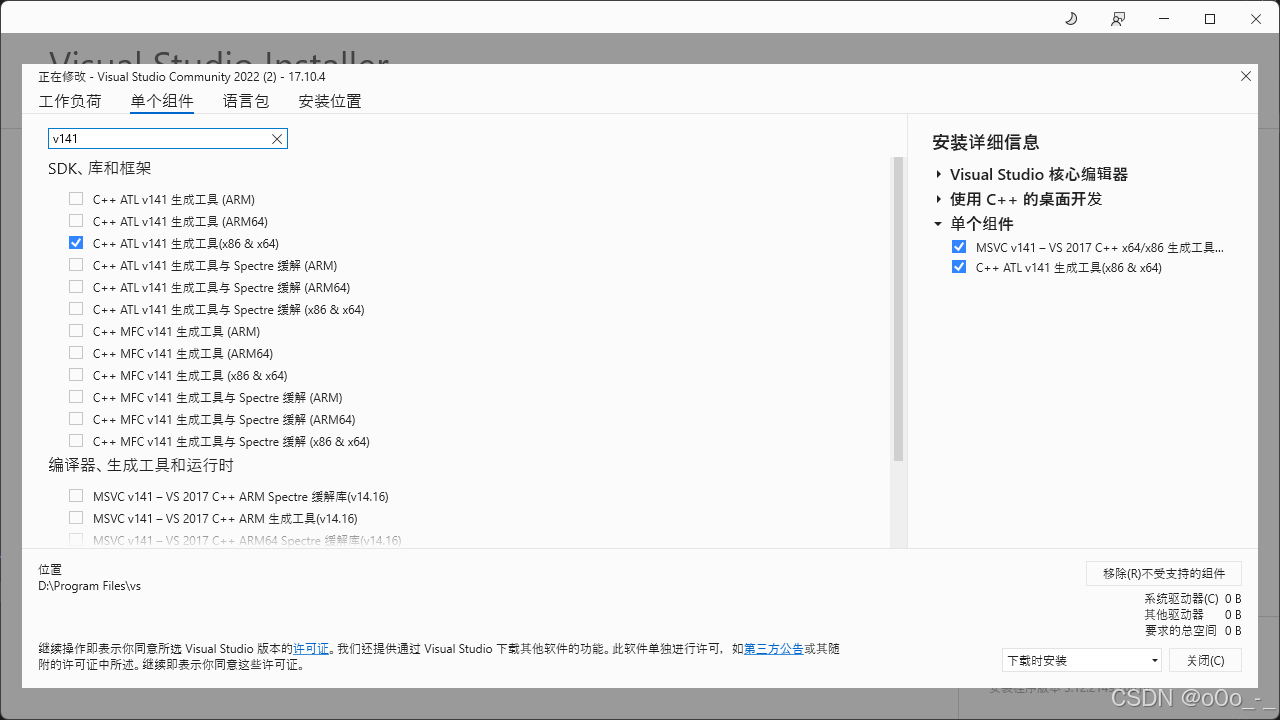Expand Visual Studio 核心编辑器 section

(x=939, y=174)
